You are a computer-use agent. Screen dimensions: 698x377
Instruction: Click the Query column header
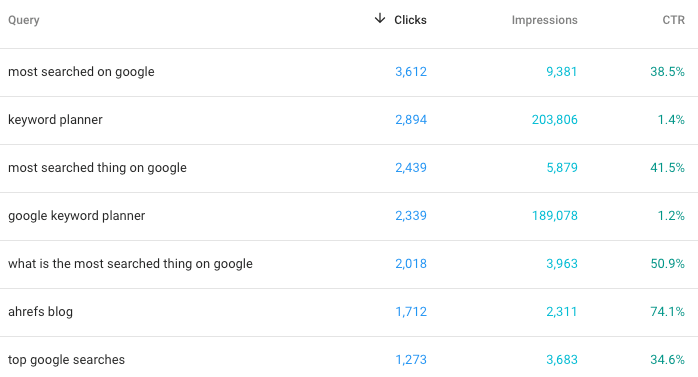click(24, 20)
